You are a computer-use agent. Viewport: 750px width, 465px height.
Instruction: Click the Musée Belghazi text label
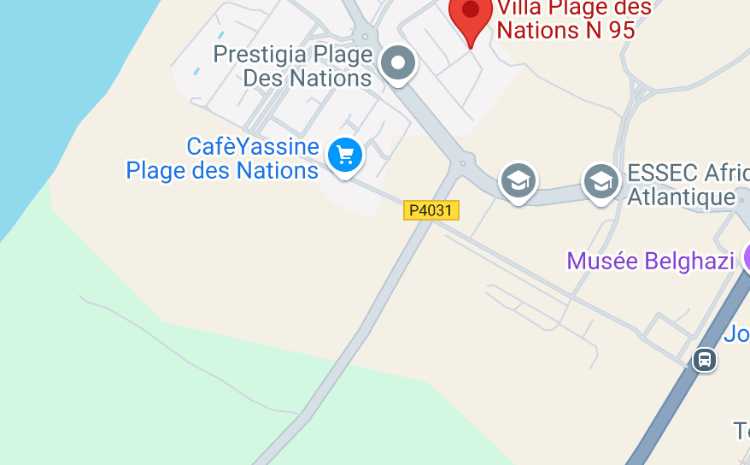[651, 261]
